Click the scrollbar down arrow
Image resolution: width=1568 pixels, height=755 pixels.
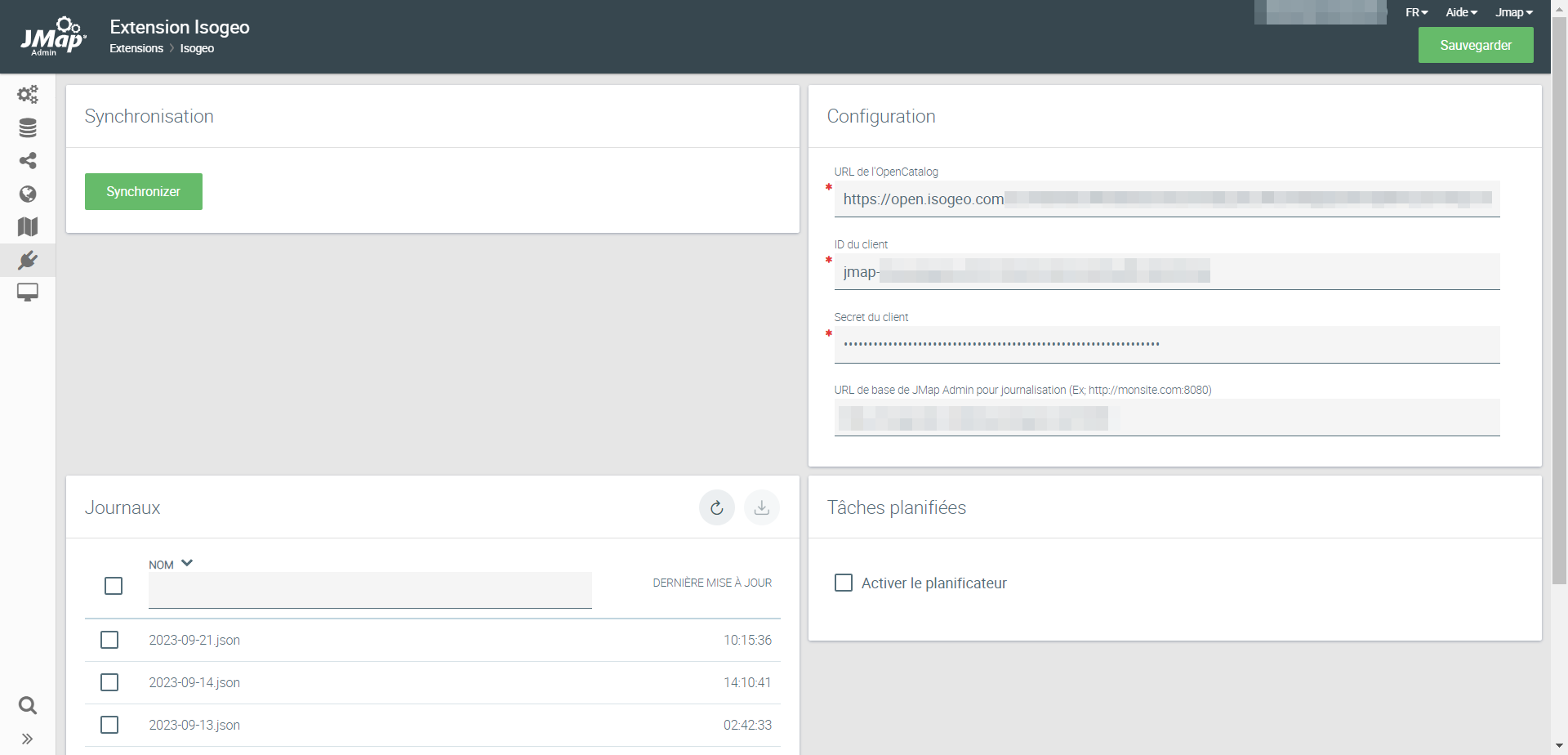(x=1559, y=747)
